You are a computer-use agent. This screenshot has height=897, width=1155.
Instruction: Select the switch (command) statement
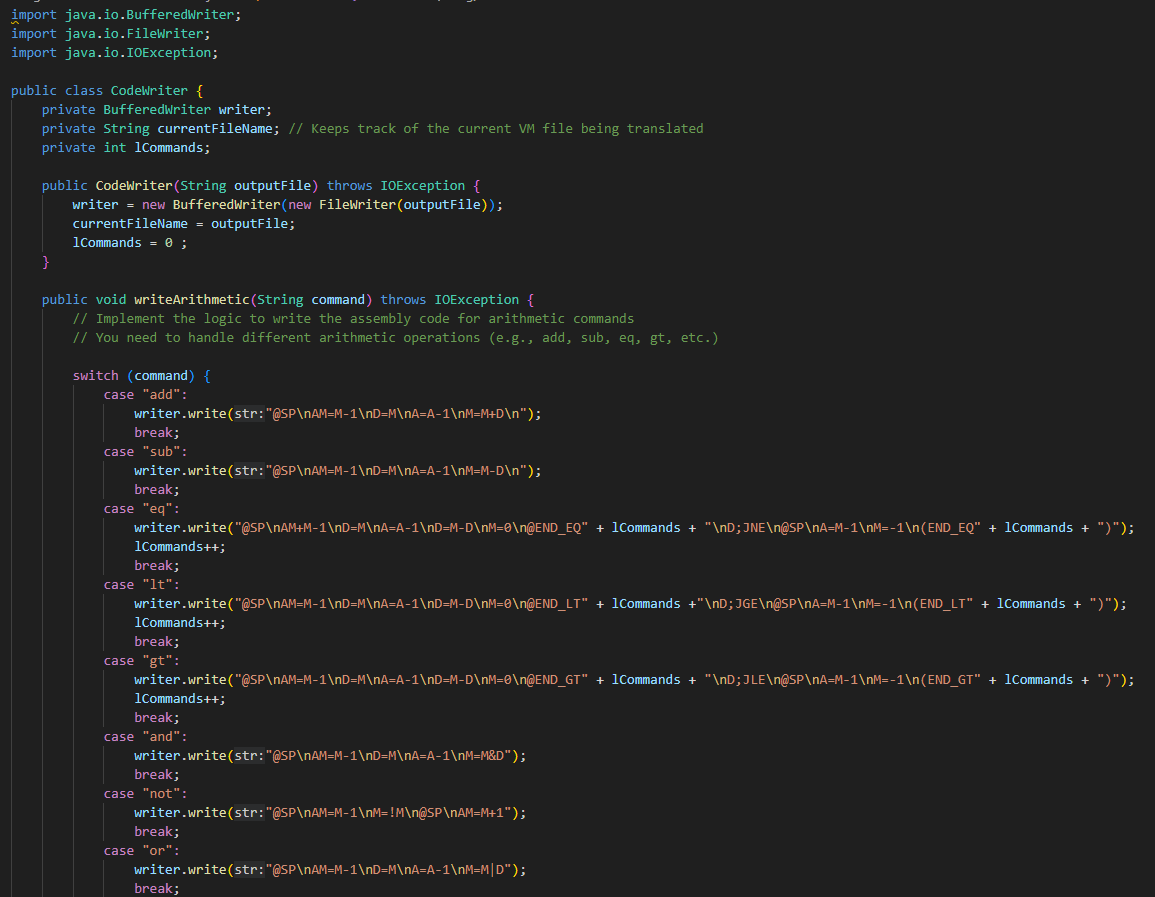pos(140,375)
